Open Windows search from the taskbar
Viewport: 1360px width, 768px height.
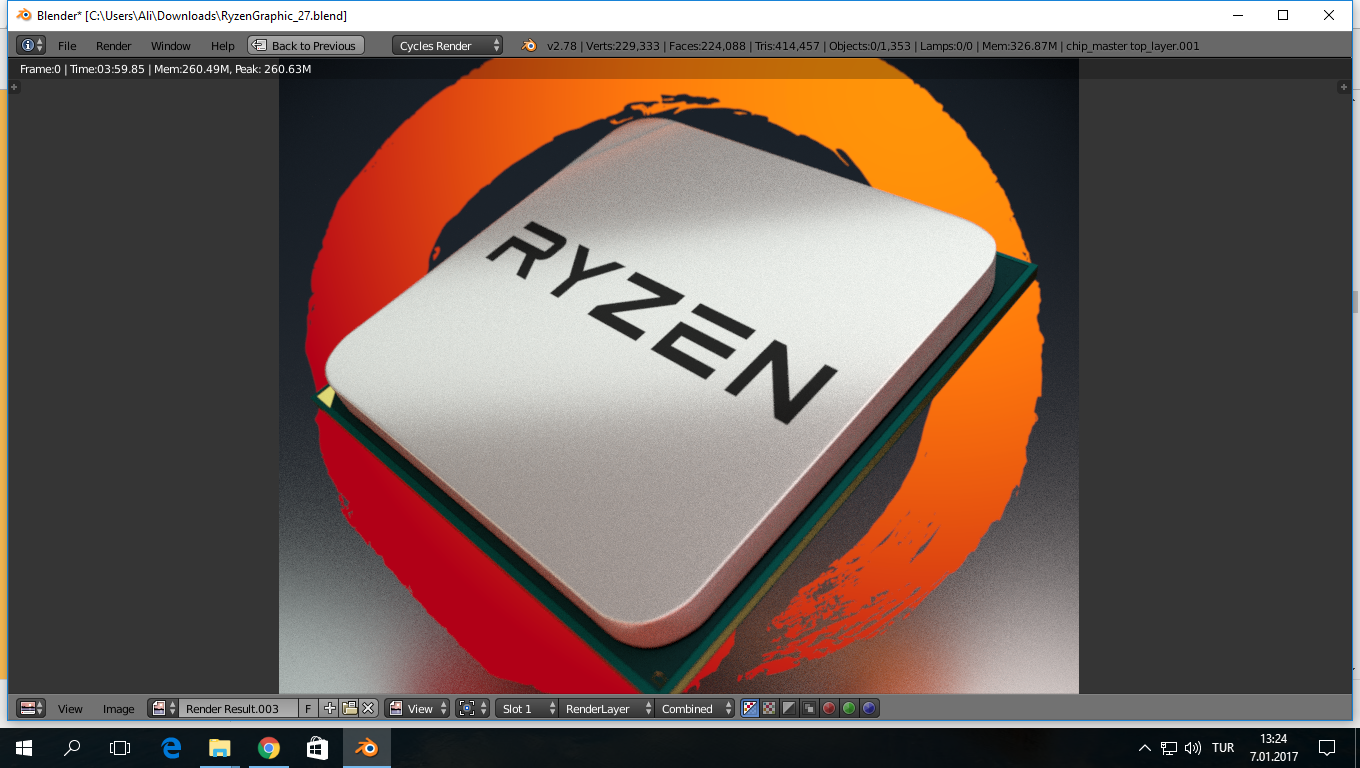pos(72,747)
